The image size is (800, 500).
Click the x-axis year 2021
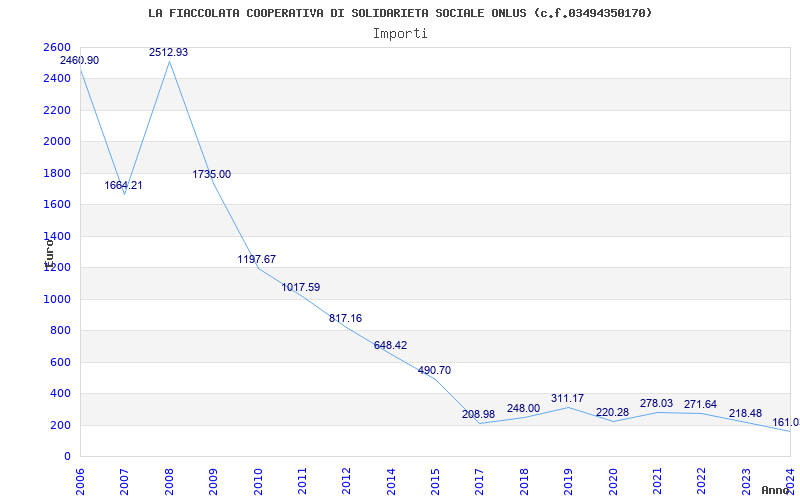click(x=657, y=482)
